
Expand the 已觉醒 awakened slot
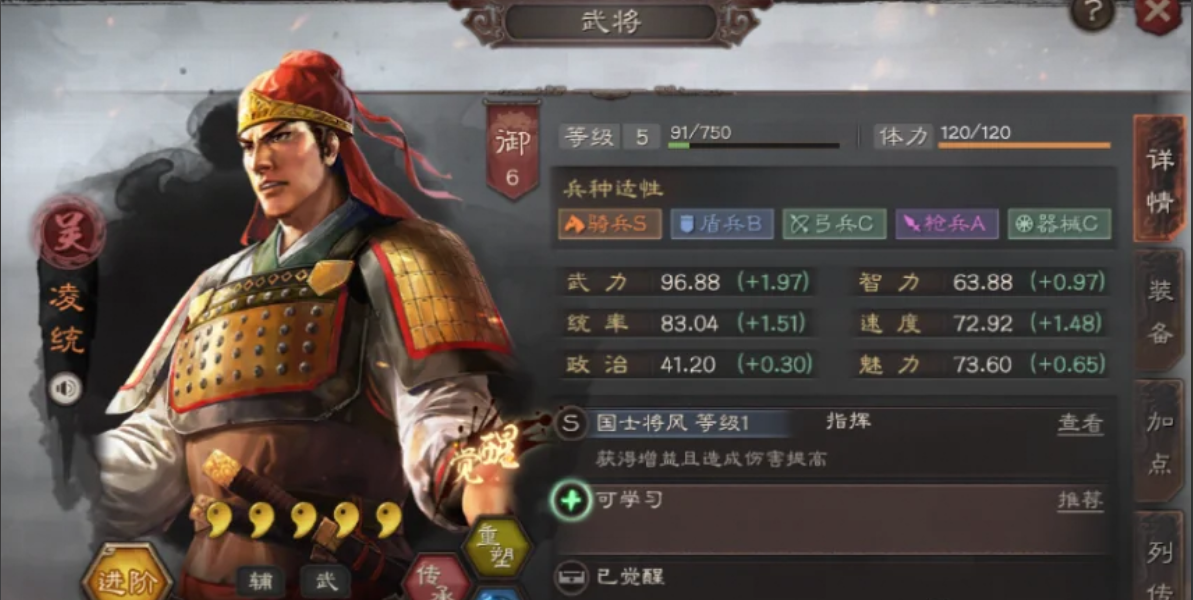click(x=834, y=578)
